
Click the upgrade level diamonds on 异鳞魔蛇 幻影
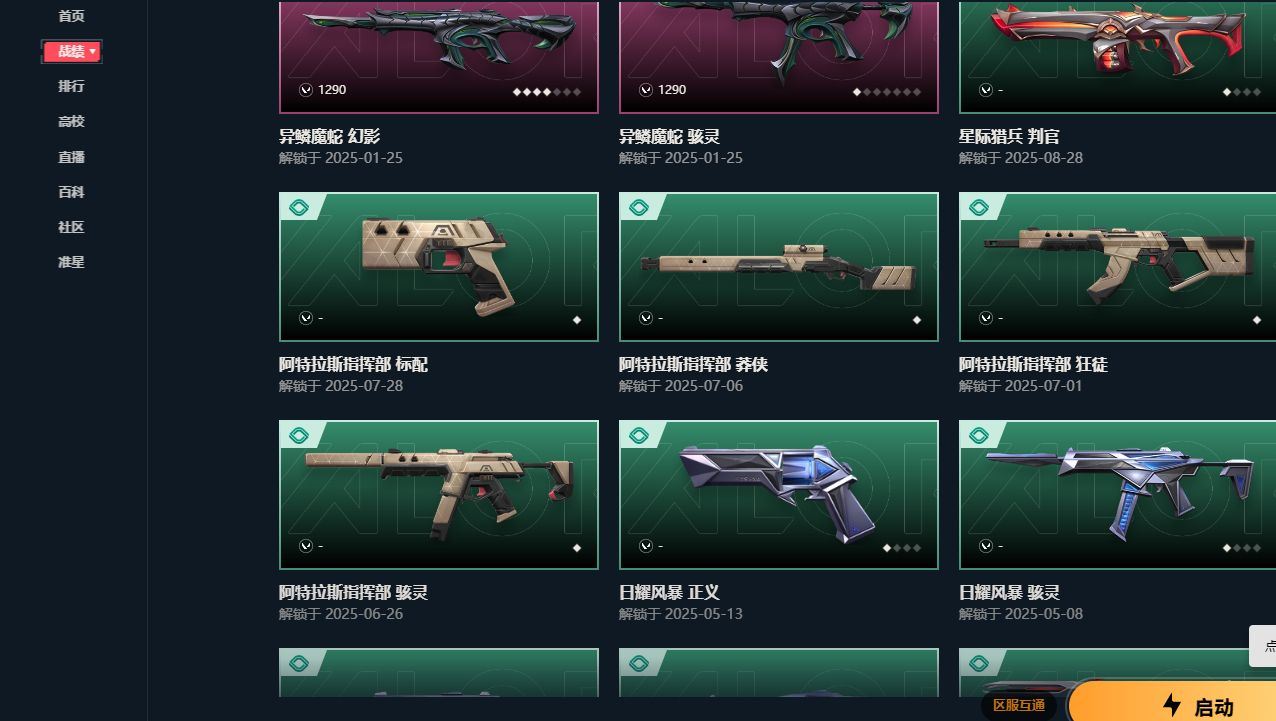coord(547,92)
